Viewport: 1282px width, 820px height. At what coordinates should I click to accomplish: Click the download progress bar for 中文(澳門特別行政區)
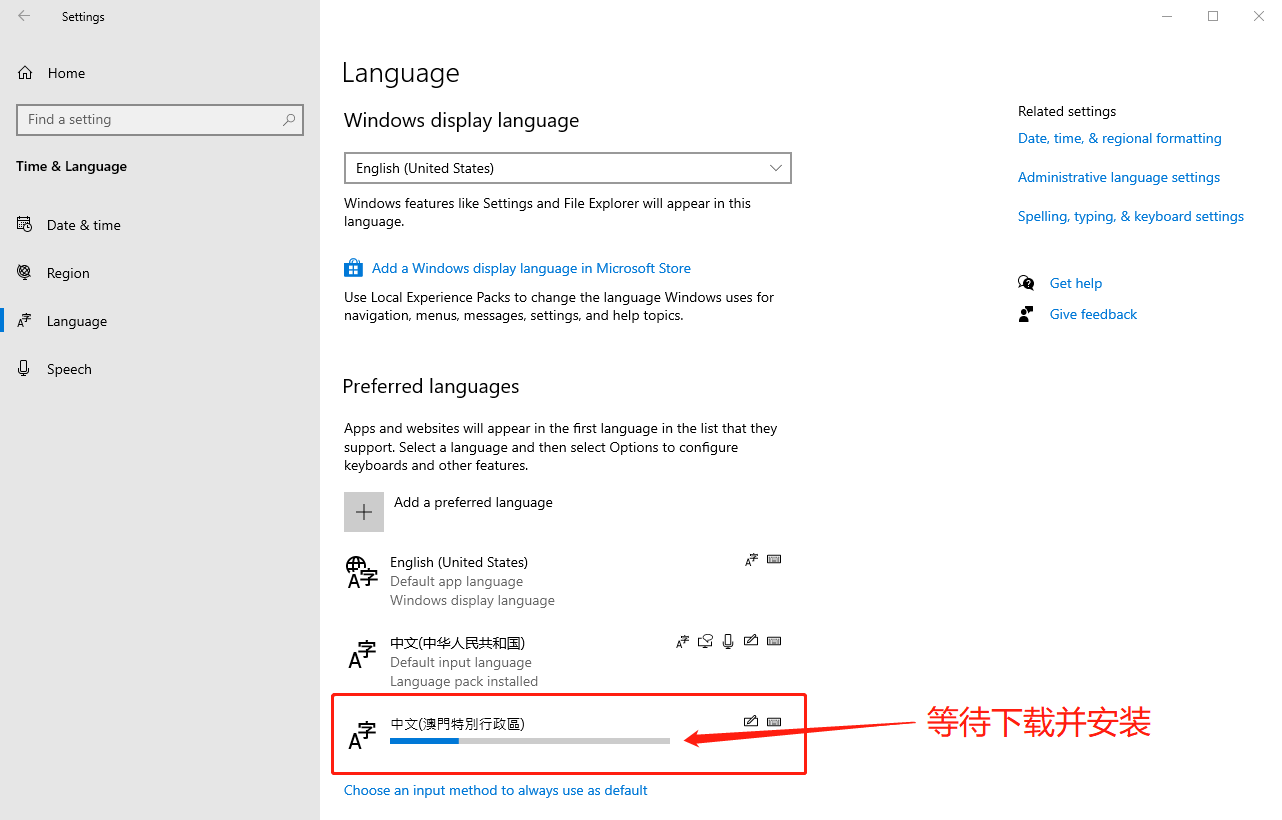(x=530, y=741)
